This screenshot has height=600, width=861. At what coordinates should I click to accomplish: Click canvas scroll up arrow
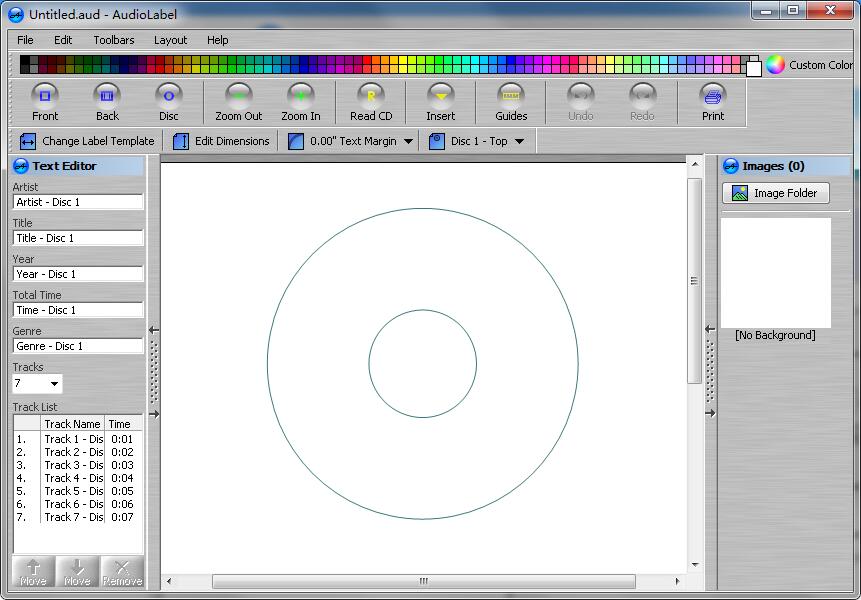[x=695, y=164]
